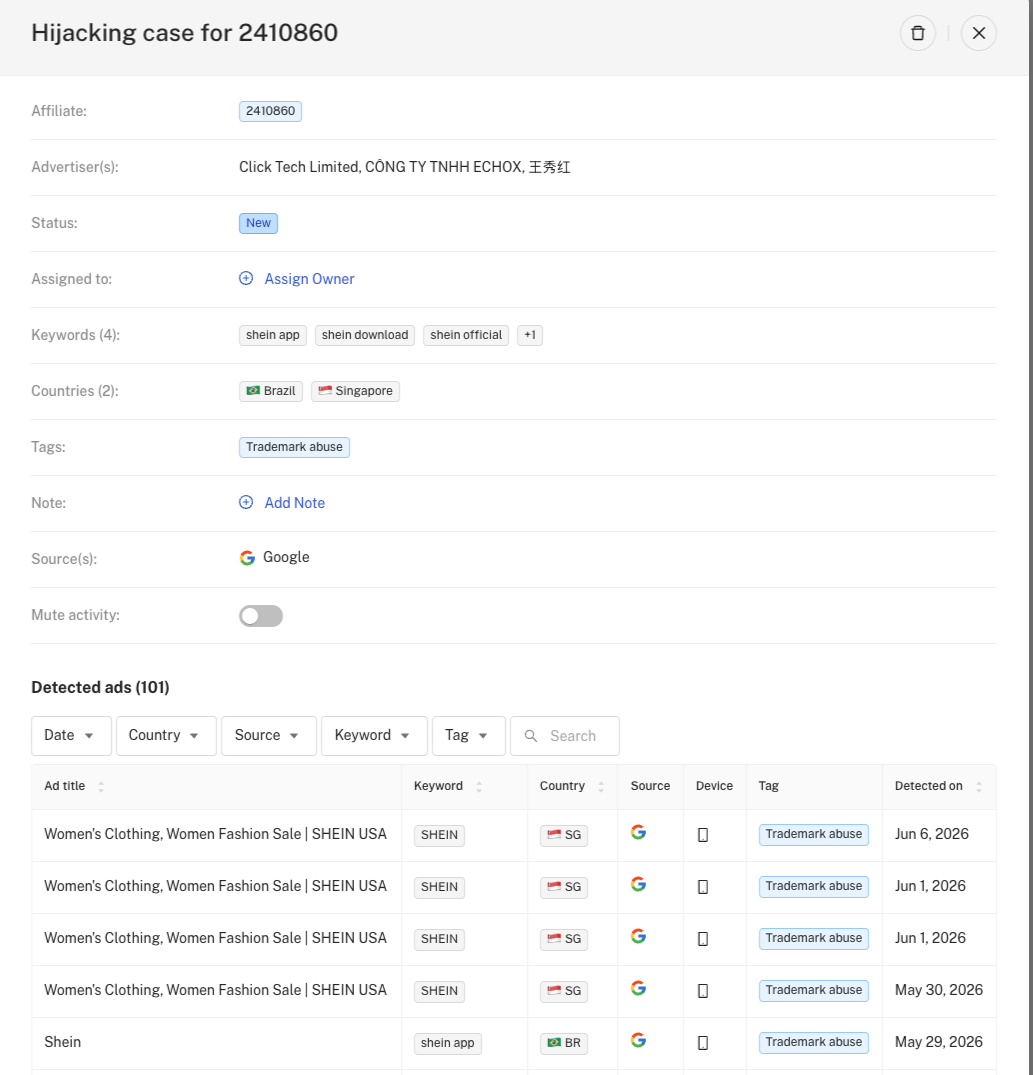Click the Google logo in the Source(s) row
Viewport: 1033px width, 1075px height.
pyautogui.click(x=247, y=558)
